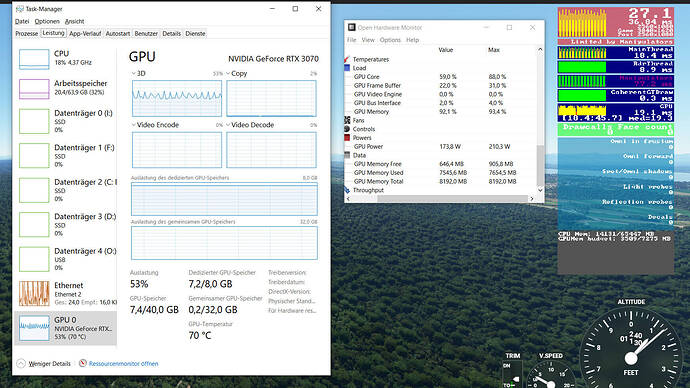Switch to the Autostart tab
Image resolution: width=690 pixels, height=388 pixels.
click(x=117, y=33)
